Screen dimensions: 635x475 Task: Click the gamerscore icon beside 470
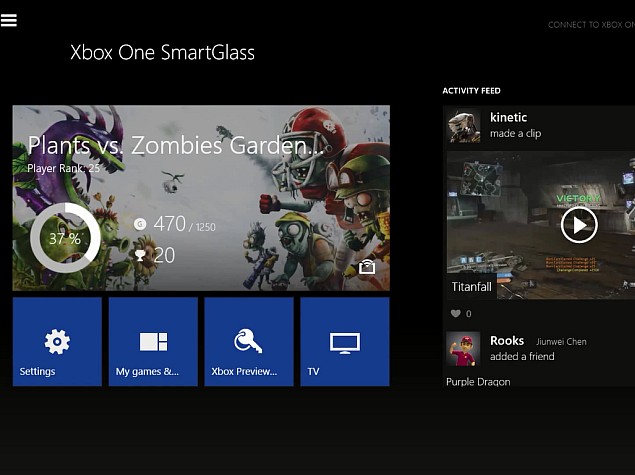tap(140, 226)
